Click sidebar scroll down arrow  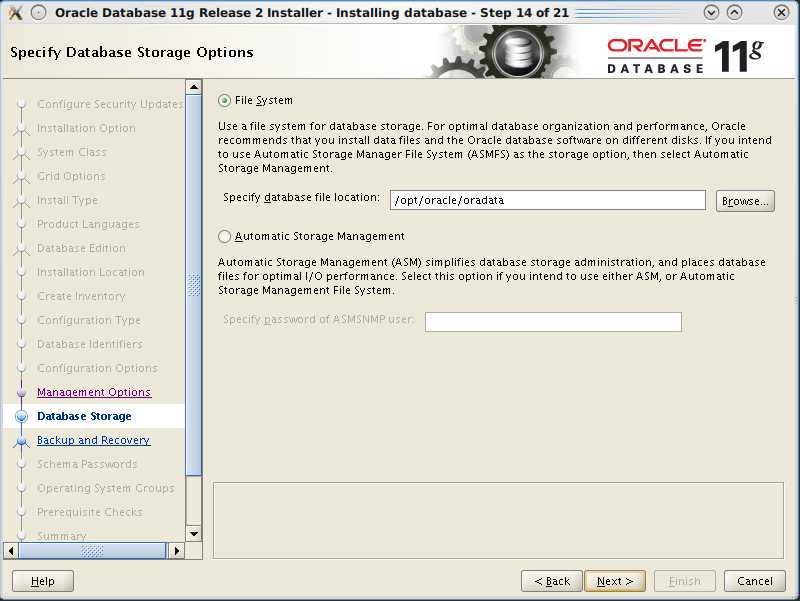click(194, 534)
